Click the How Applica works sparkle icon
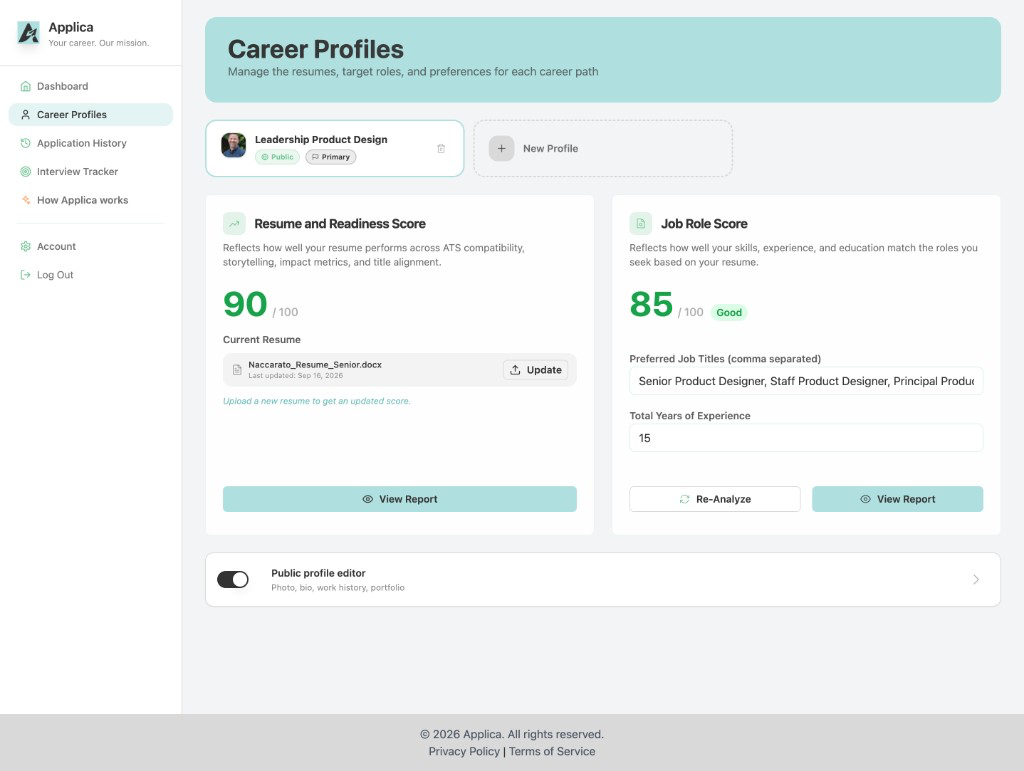This screenshot has width=1024, height=771. coord(25,200)
